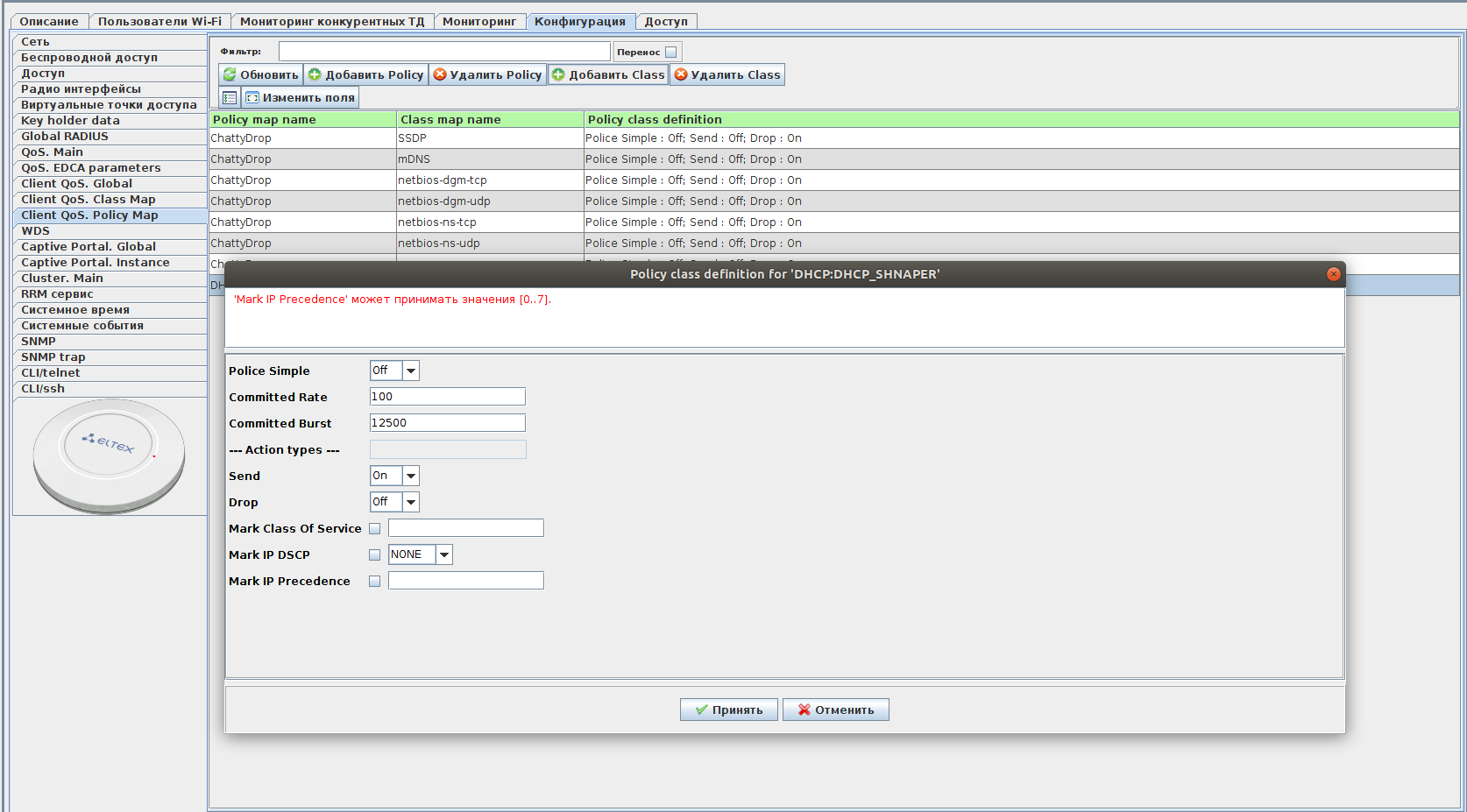Switch to the Описание tab
The image size is (1467, 812).
[49, 21]
